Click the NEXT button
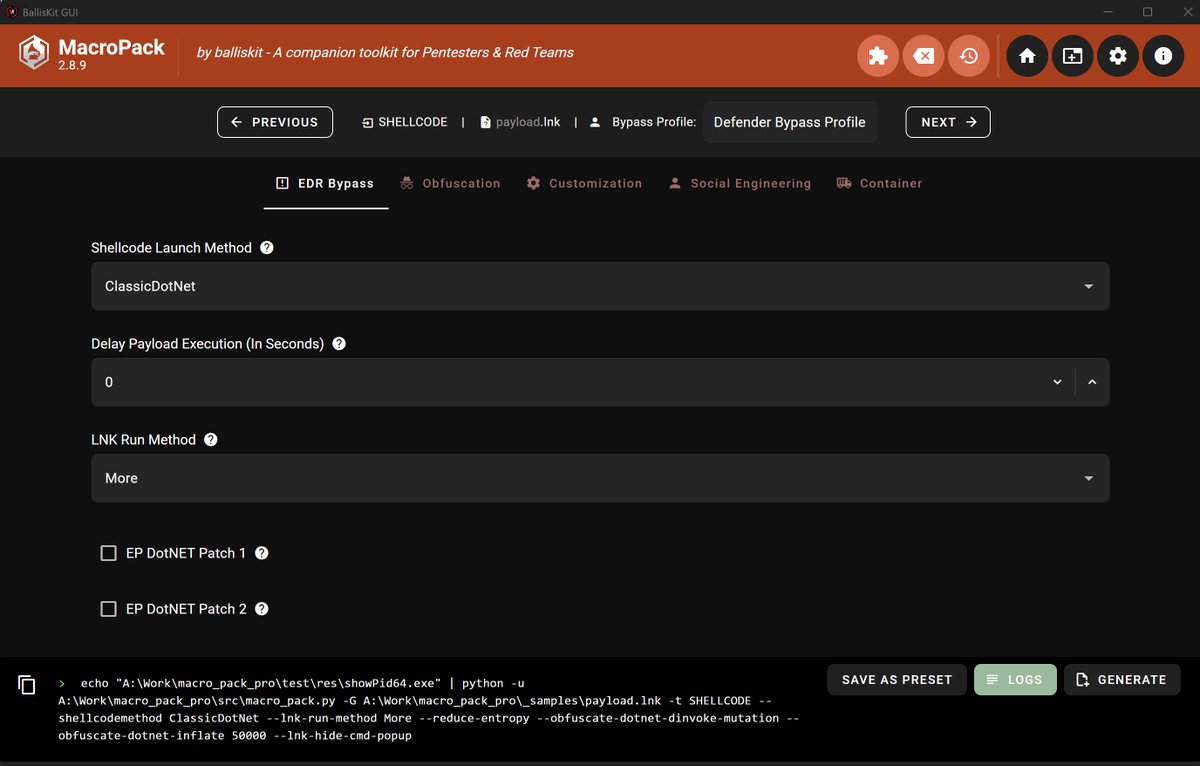This screenshot has width=1200, height=766. coord(948,122)
